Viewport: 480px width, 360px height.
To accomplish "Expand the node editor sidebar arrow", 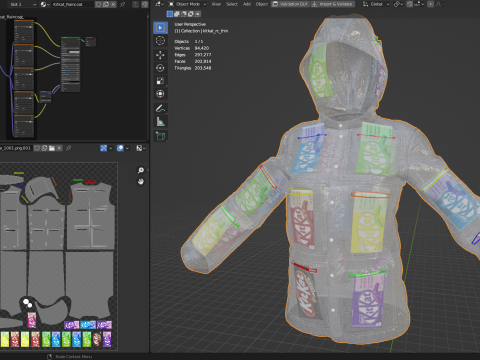I will [x=148, y=16].
